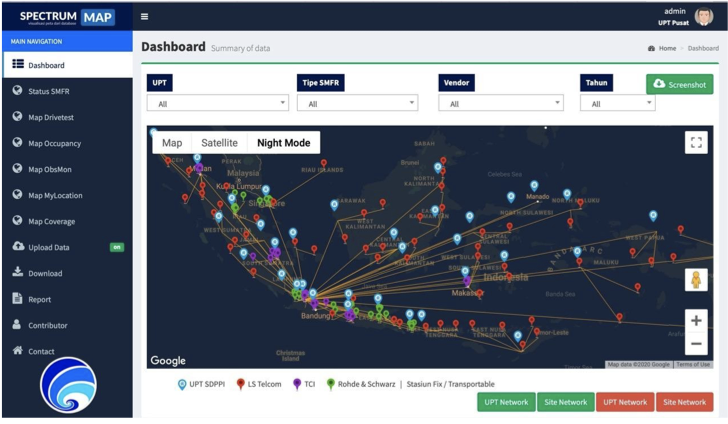Switch map to Satellite view
728x424 pixels.
click(219, 143)
